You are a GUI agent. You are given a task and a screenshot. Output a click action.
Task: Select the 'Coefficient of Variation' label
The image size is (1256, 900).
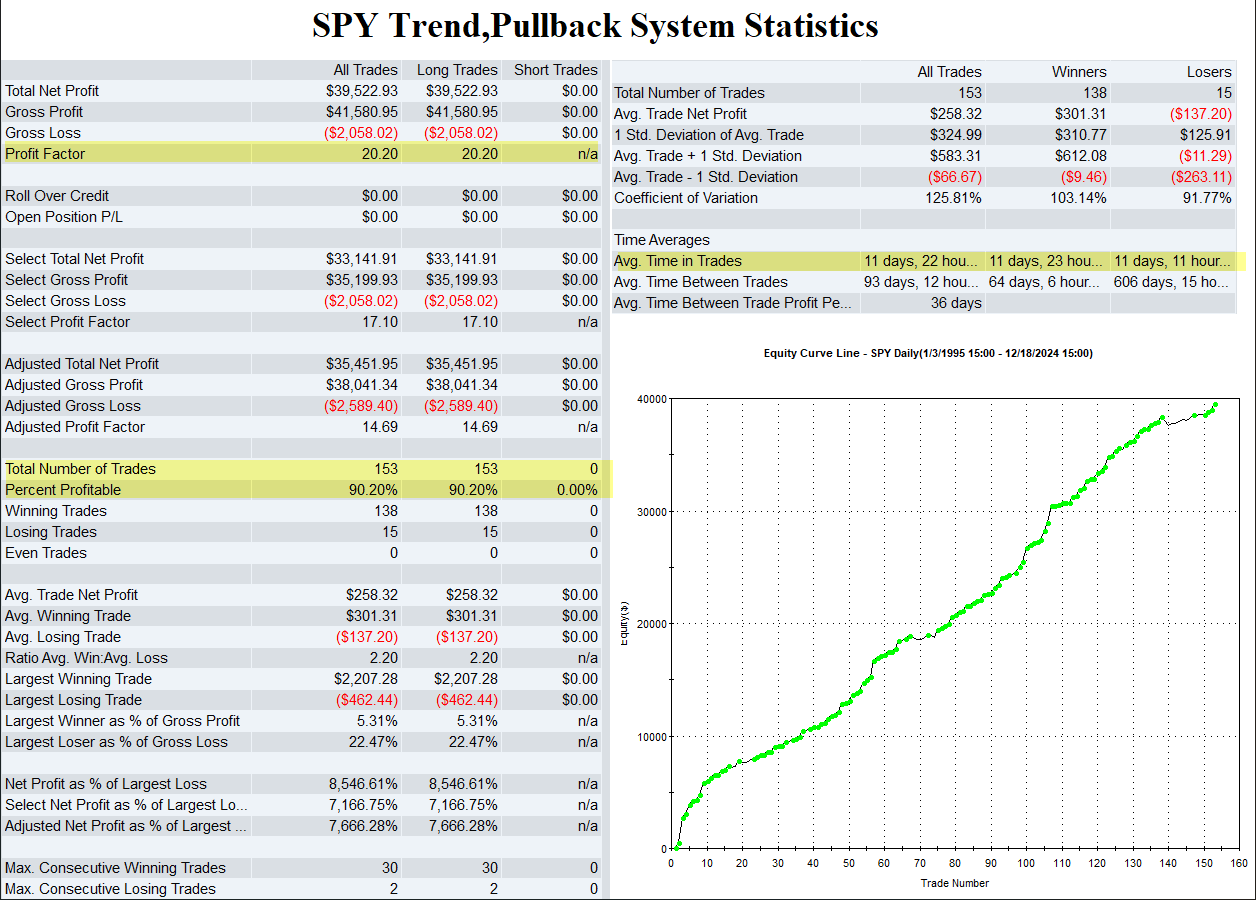tap(686, 198)
